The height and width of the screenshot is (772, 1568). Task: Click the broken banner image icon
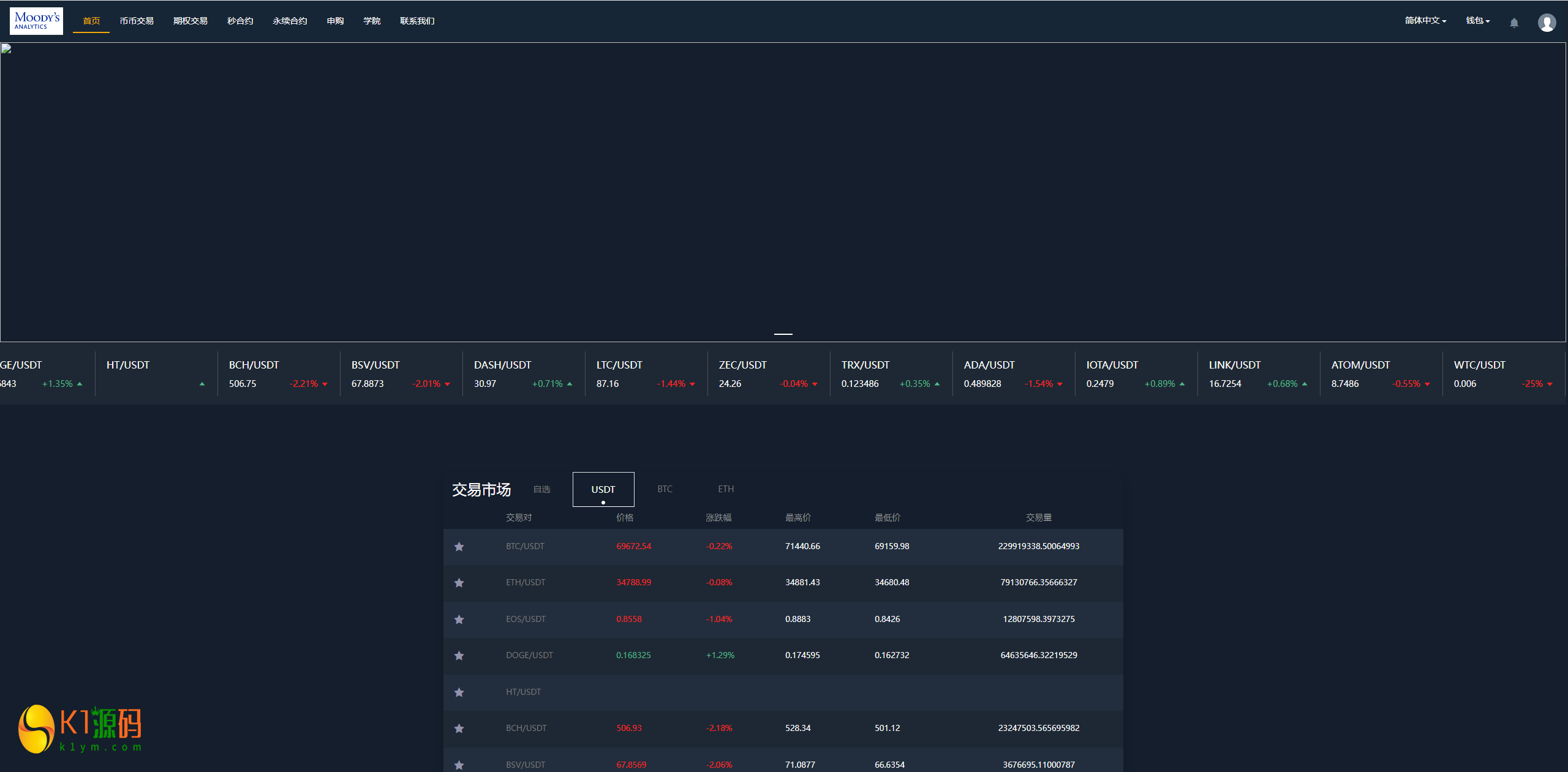coord(6,49)
